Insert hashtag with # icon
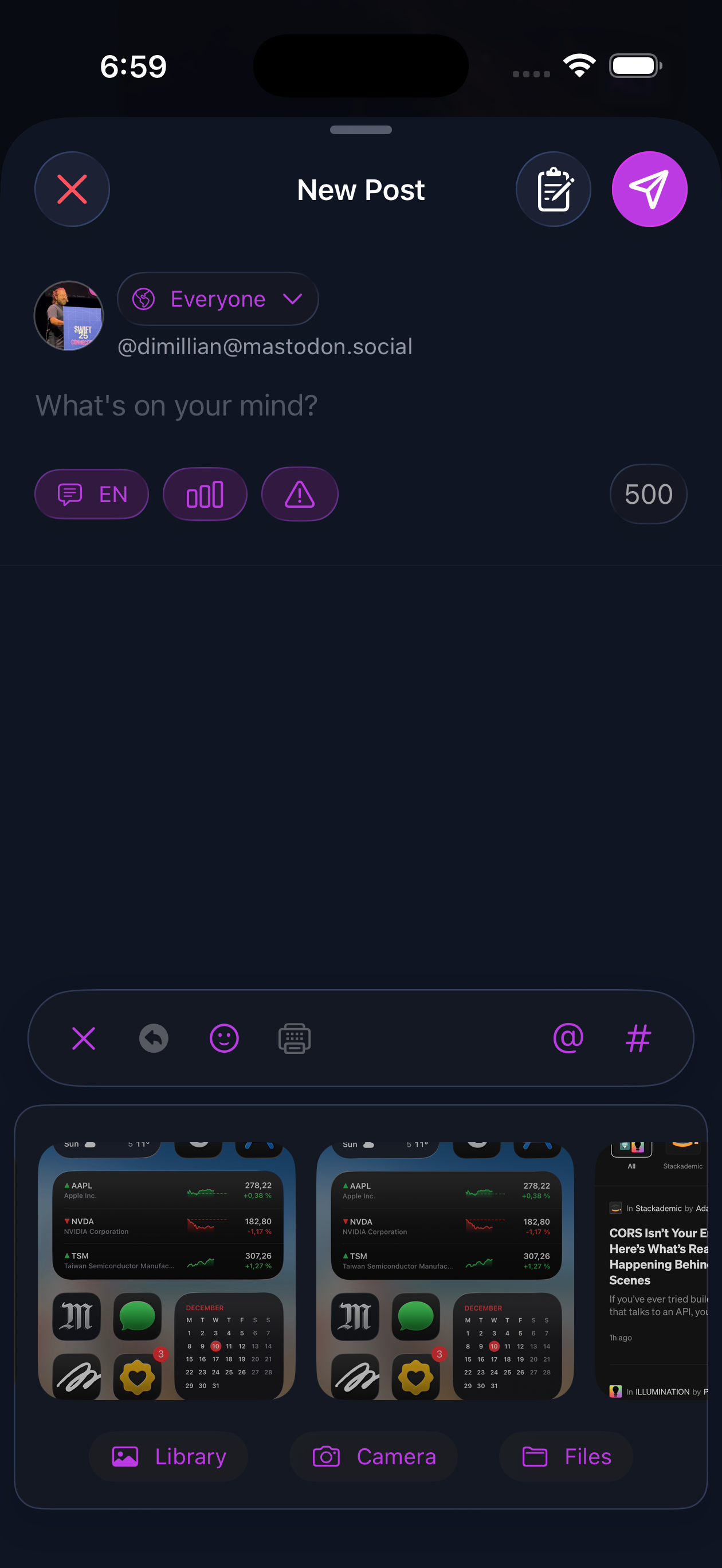This screenshot has height=1568, width=722. 638,1038
